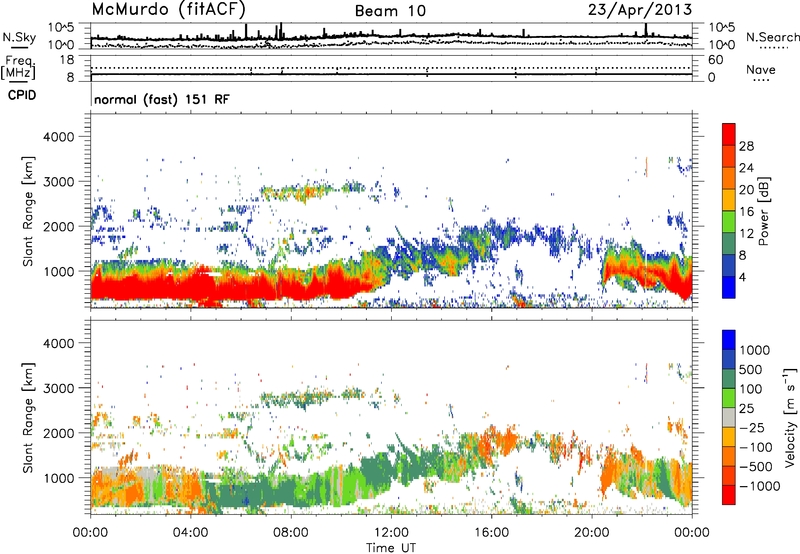Click the "Time UT" axis title

pos(391,548)
